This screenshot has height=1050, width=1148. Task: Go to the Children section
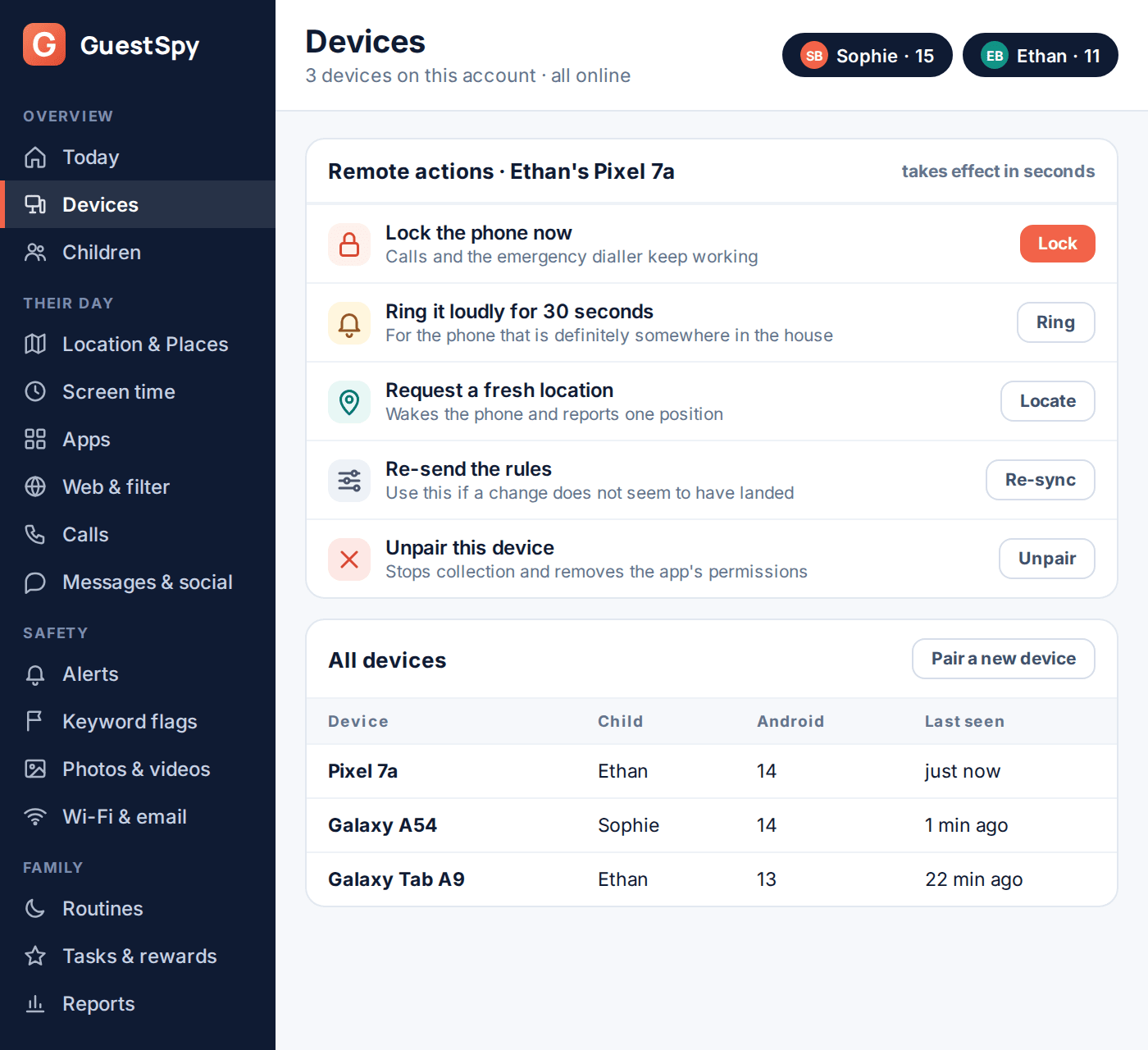tap(138, 252)
